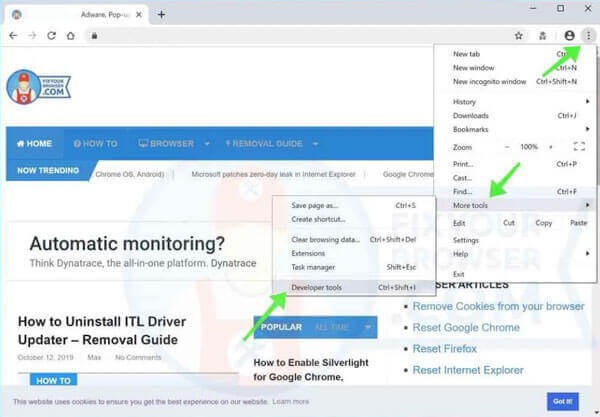600x417 pixels.
Task: Open the Reset Firefox link
Action: point(444,349)
